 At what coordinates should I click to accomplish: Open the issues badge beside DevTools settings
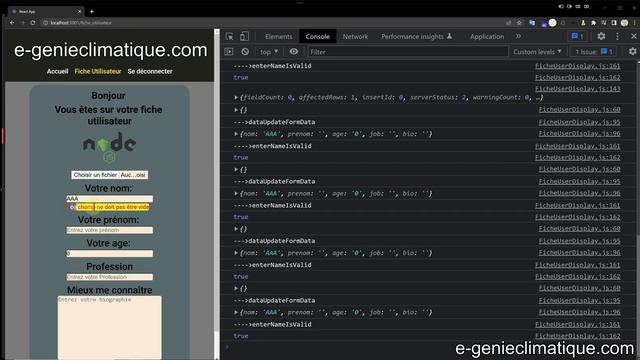(x=577, y=36)
